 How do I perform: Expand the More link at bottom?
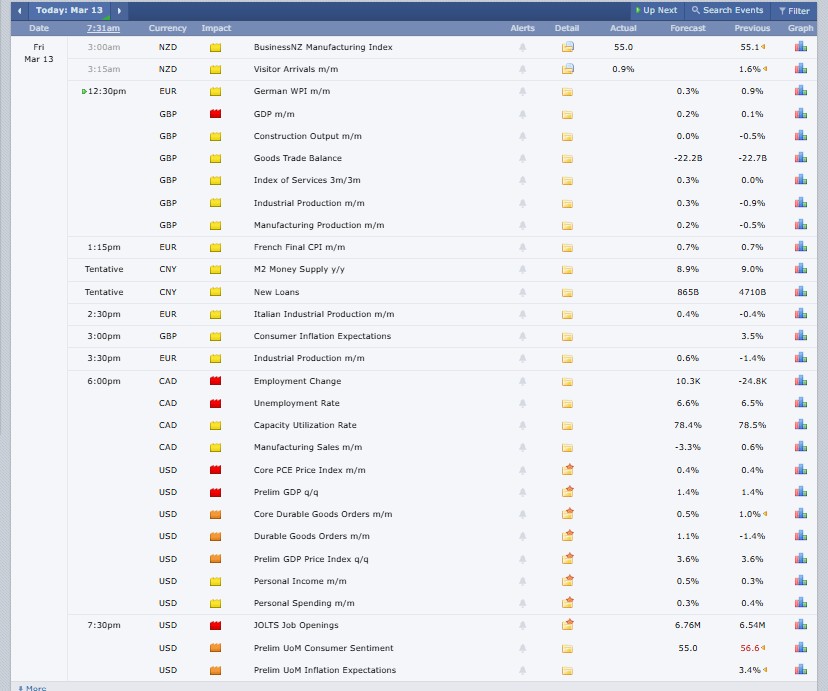[32, 688]
